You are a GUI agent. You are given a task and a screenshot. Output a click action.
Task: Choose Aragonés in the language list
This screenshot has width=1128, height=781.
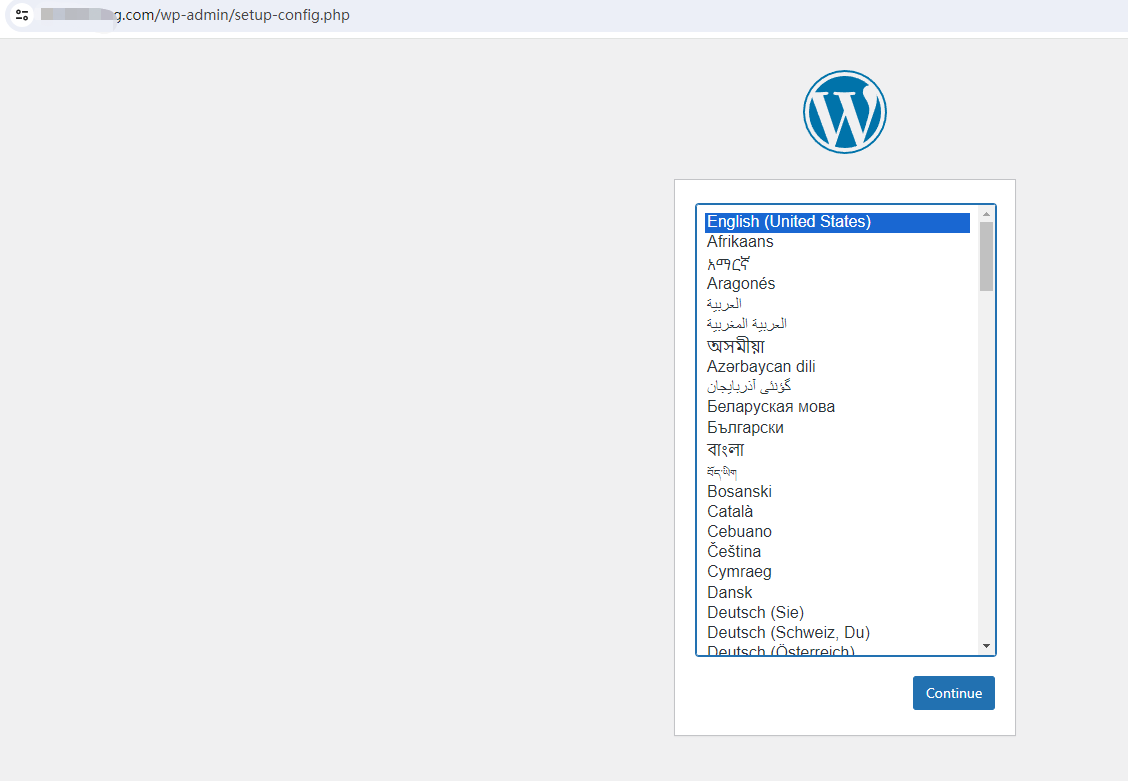[837, 283]
